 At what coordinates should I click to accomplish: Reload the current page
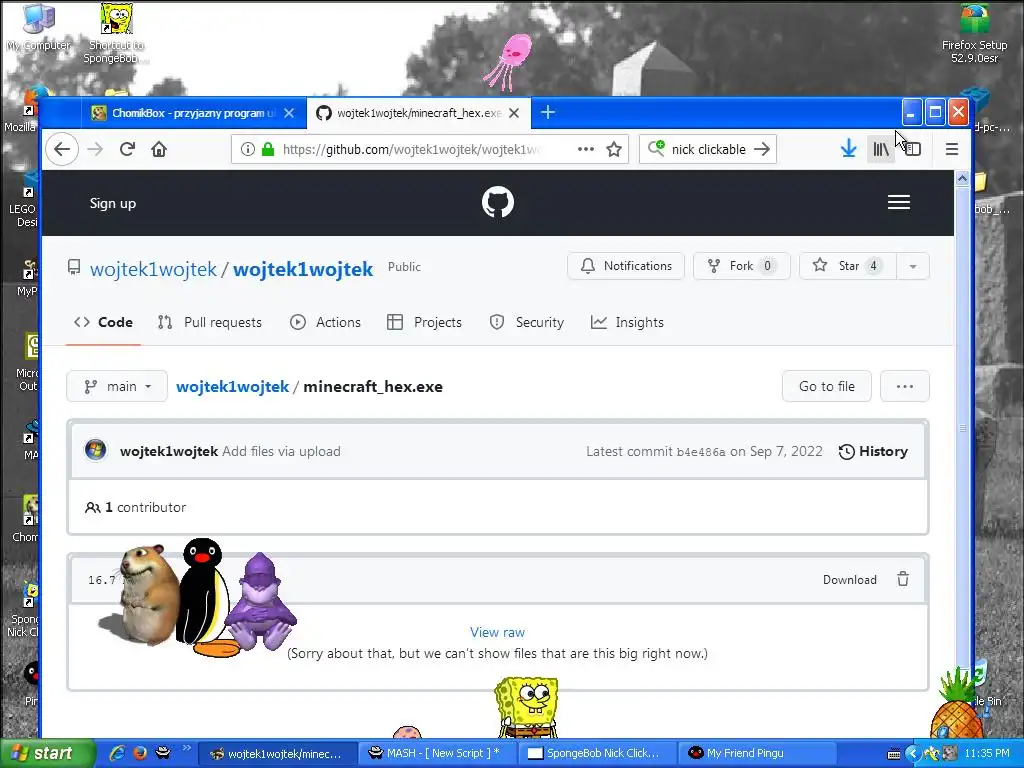(127, 149)
